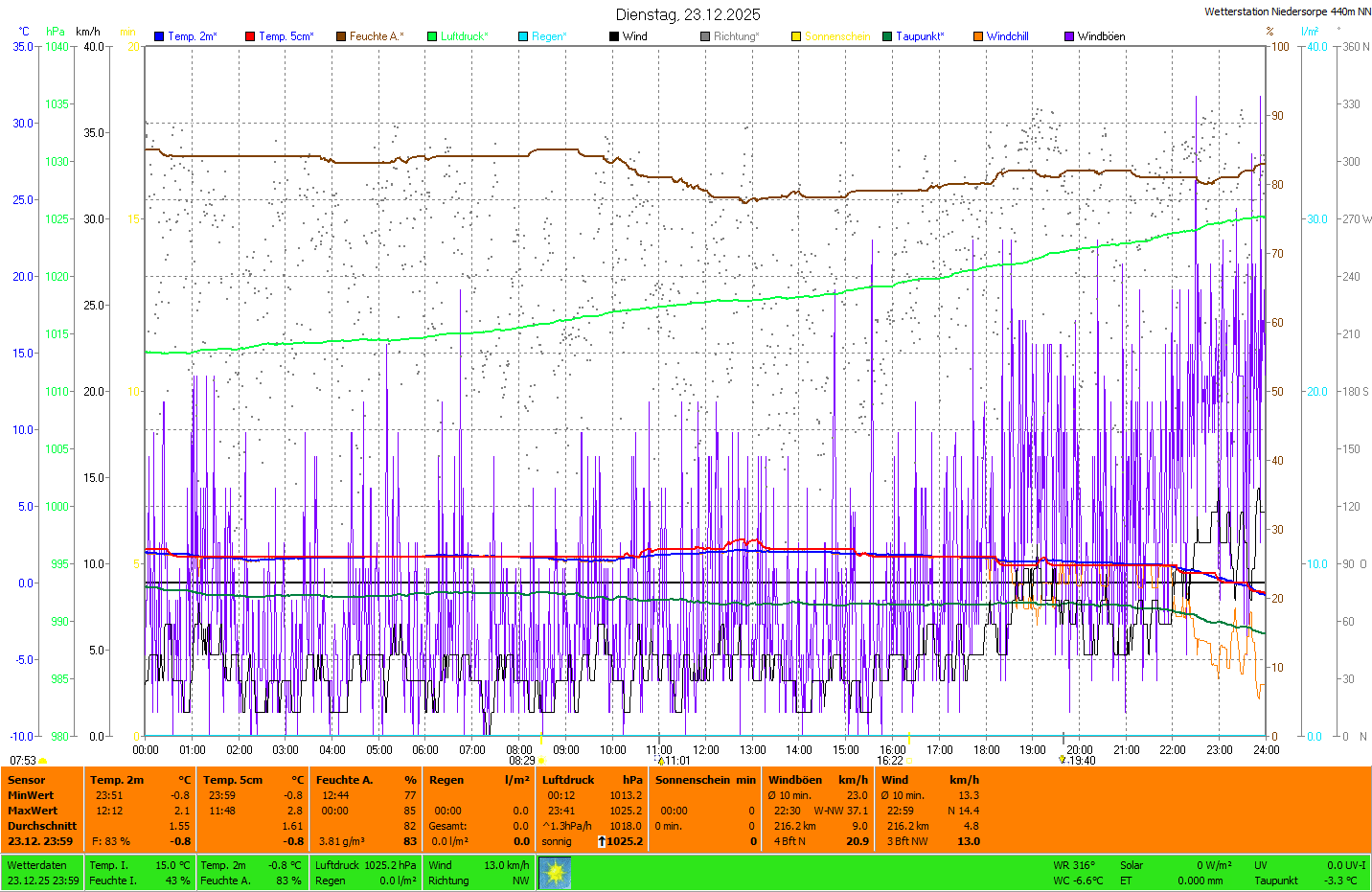Click the Wetterstation Niedersorpe station label
The height and width of the screenshot is (892, 1372).
click(1287, 11)
